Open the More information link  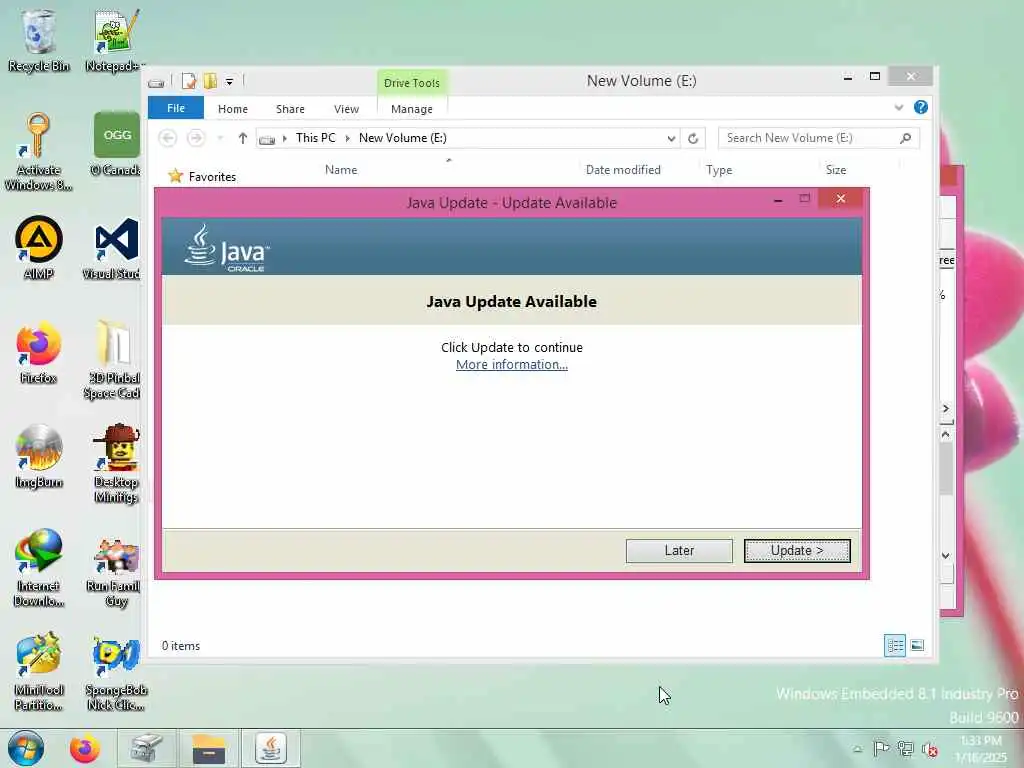coord(511,364)
